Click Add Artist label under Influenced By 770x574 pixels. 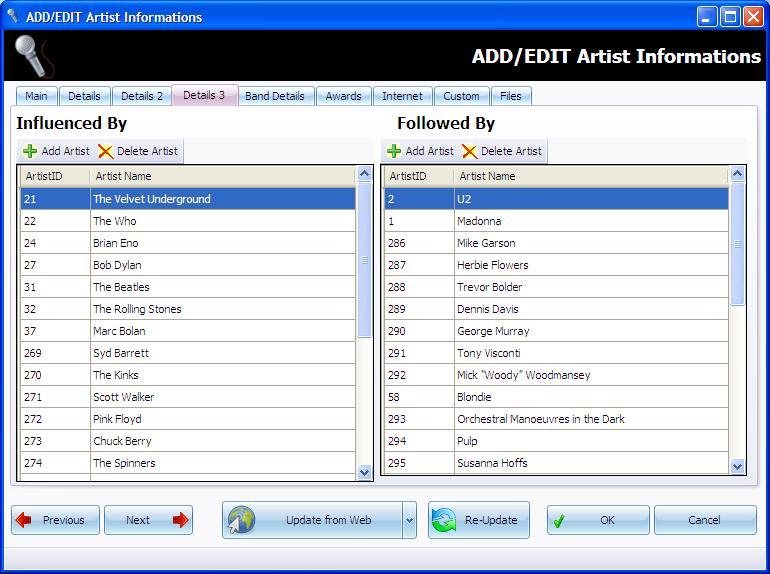pos(66,151)
